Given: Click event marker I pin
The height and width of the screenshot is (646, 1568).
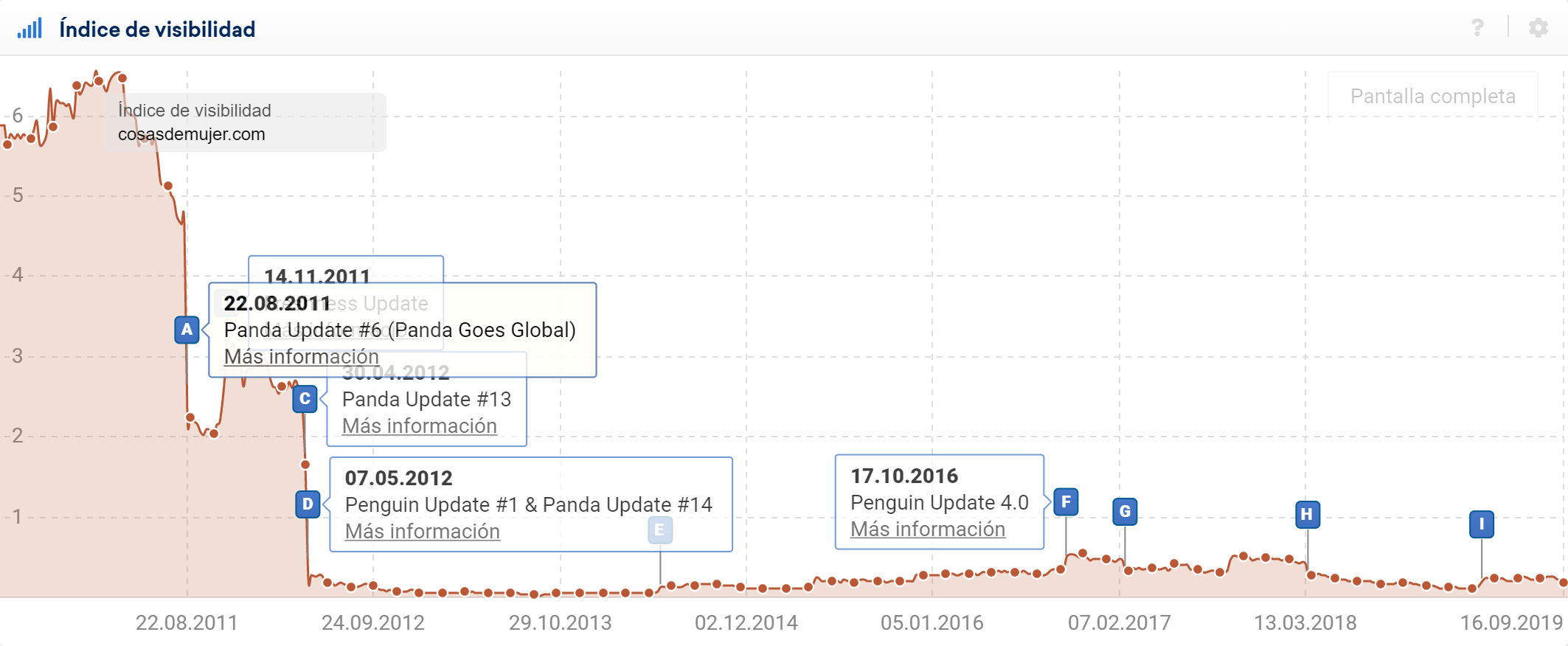Looking at the screenshot, I should (x=1481, y=524).
